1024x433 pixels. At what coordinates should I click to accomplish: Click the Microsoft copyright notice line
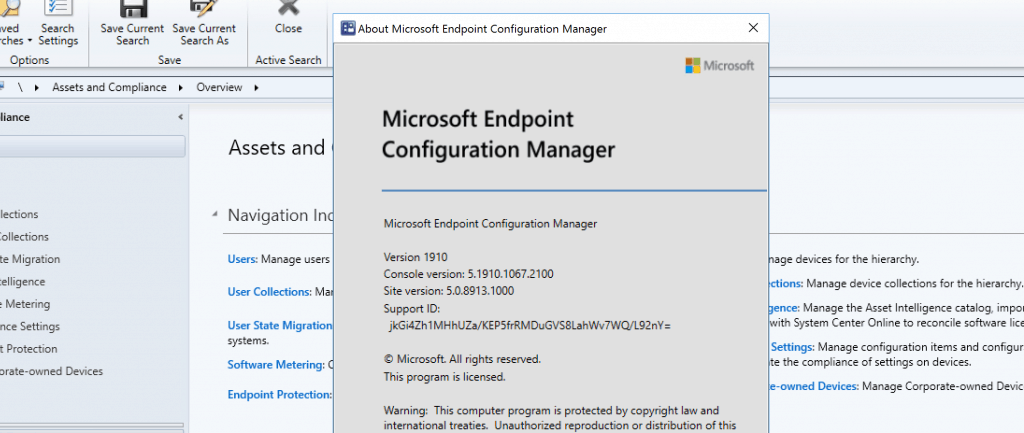coord(462,359)
